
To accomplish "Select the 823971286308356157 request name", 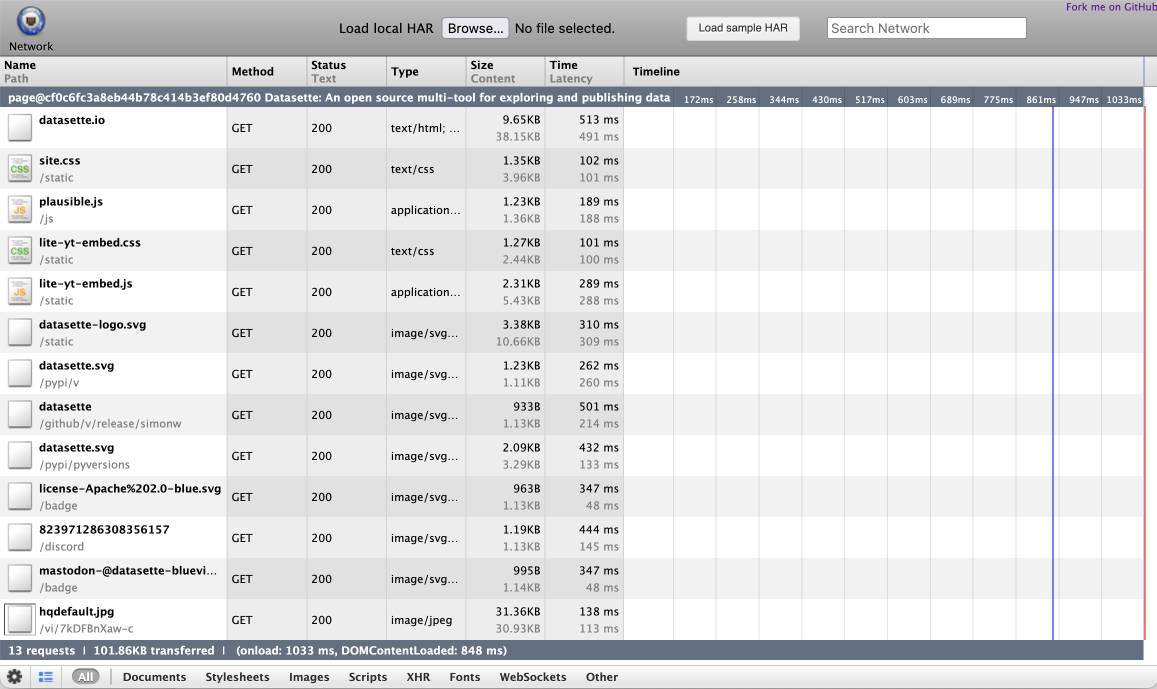I will [104, 530].
